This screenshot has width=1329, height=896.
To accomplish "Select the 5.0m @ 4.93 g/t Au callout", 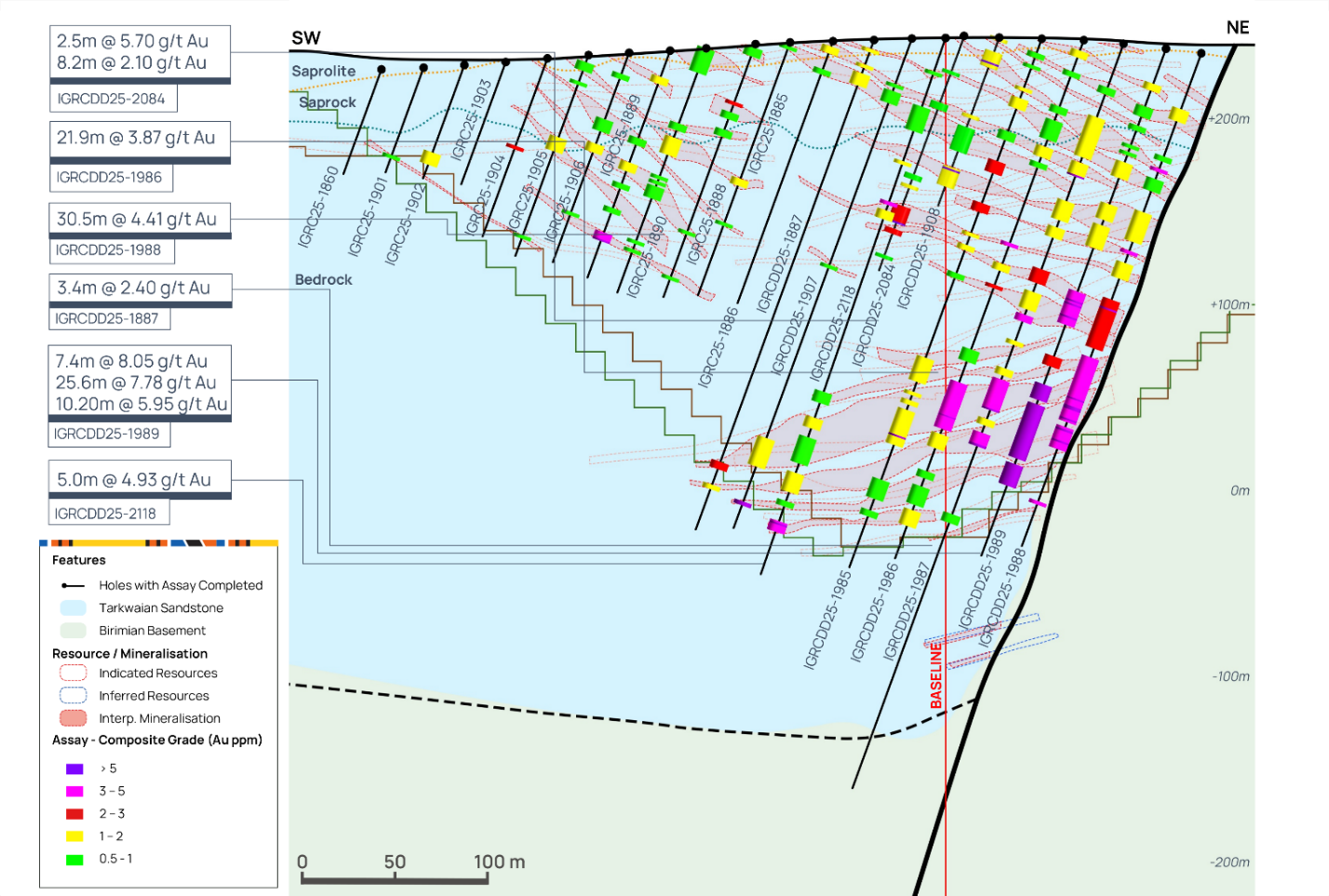I will (134, 480).
